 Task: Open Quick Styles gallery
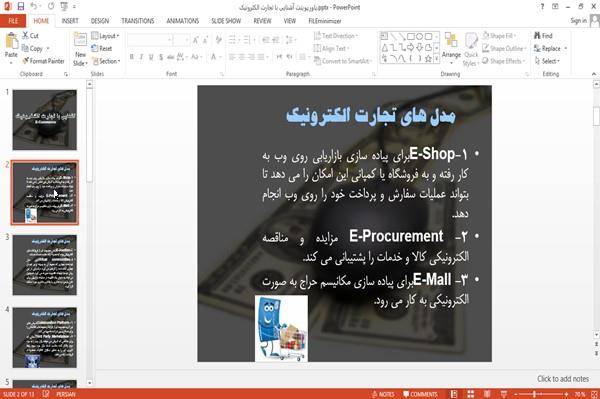pyautogui.click(x=471, y=50)
